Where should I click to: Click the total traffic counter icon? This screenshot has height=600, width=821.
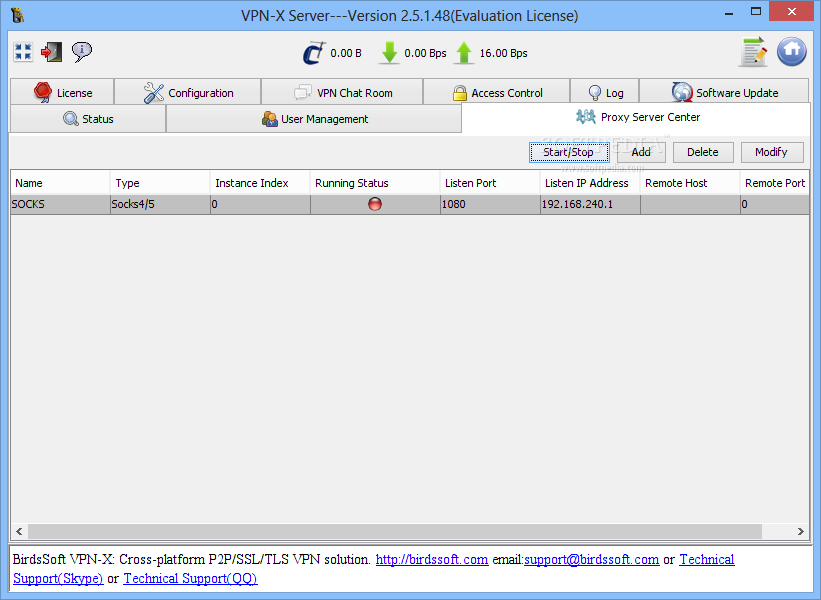314,53
